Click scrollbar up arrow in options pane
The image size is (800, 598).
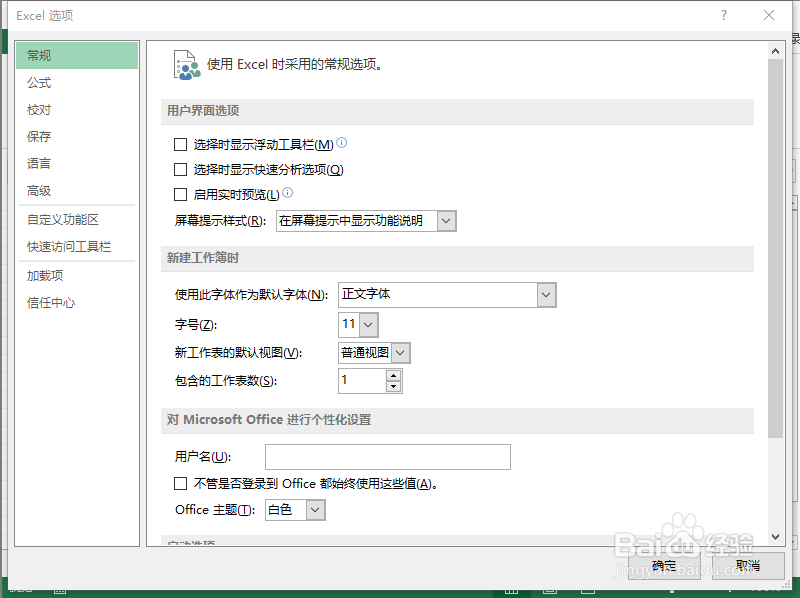pyautogui.click(x=776, y=51)
